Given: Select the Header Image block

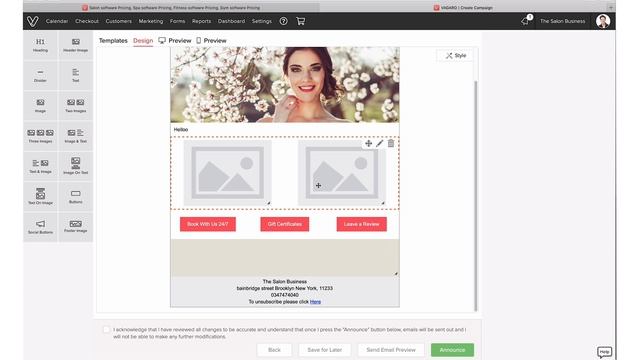Looking at the screenshot, I should tap(76, 45).
